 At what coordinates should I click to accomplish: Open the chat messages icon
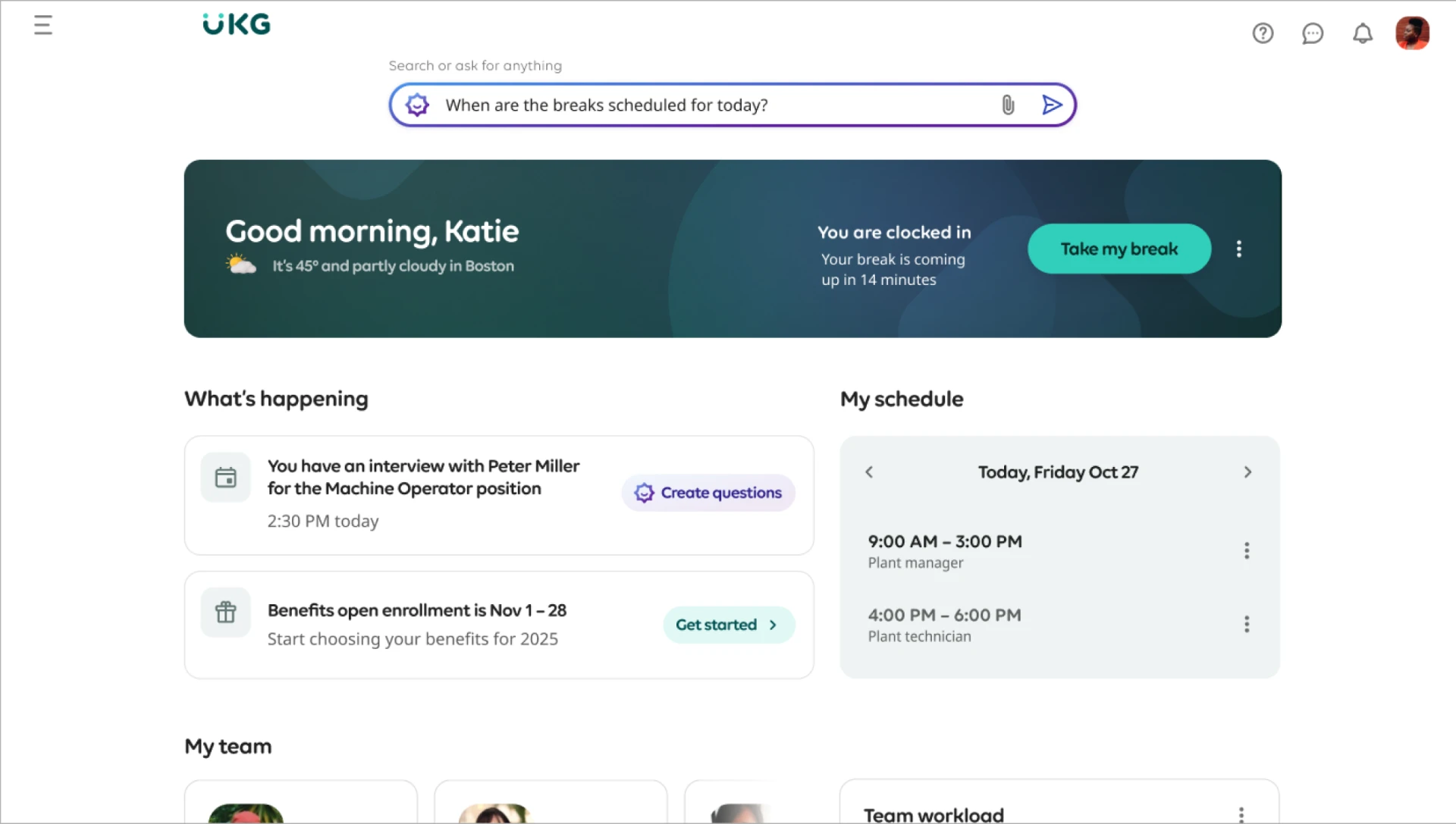(1313, 33)
